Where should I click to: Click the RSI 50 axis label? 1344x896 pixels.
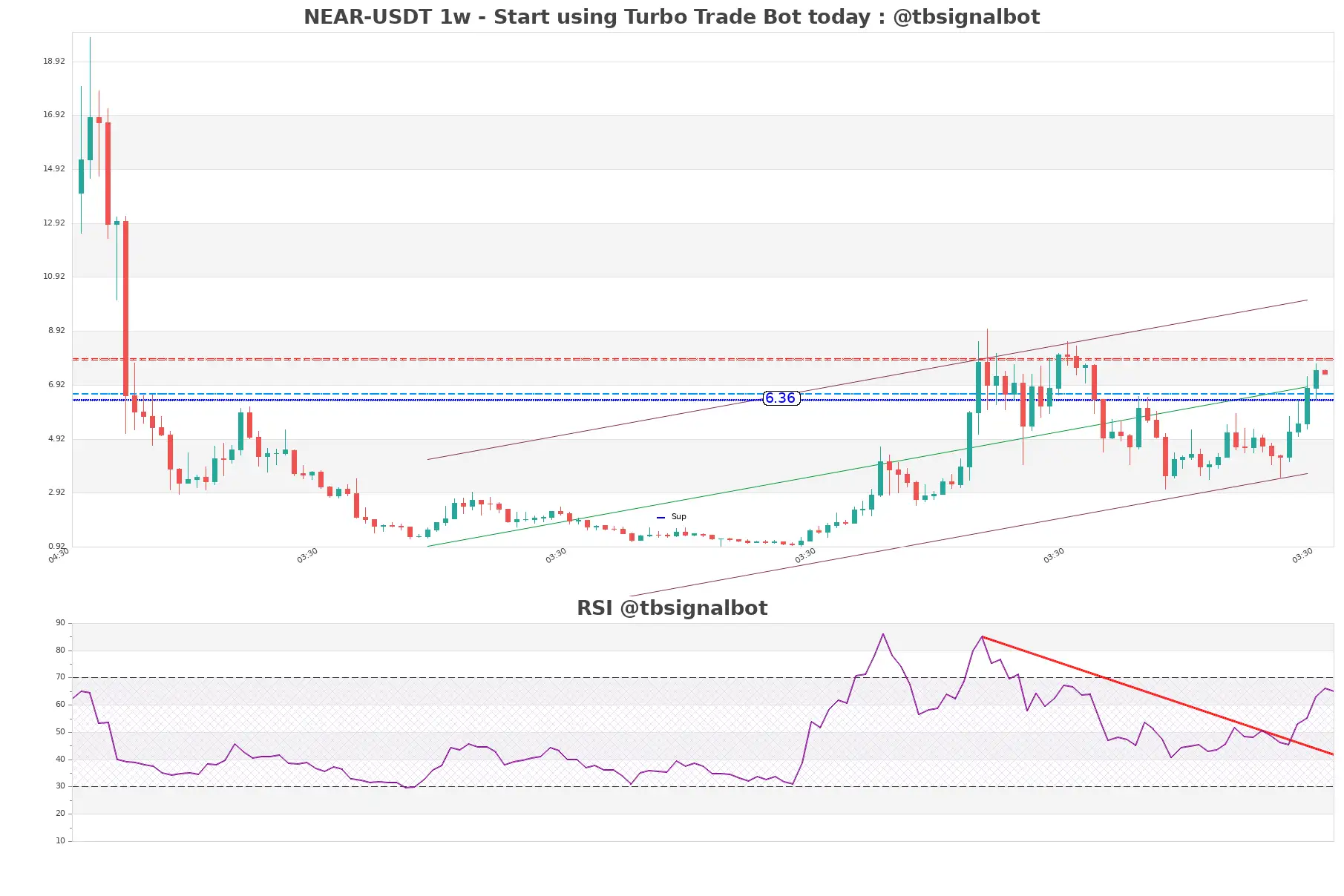[60, 732]
